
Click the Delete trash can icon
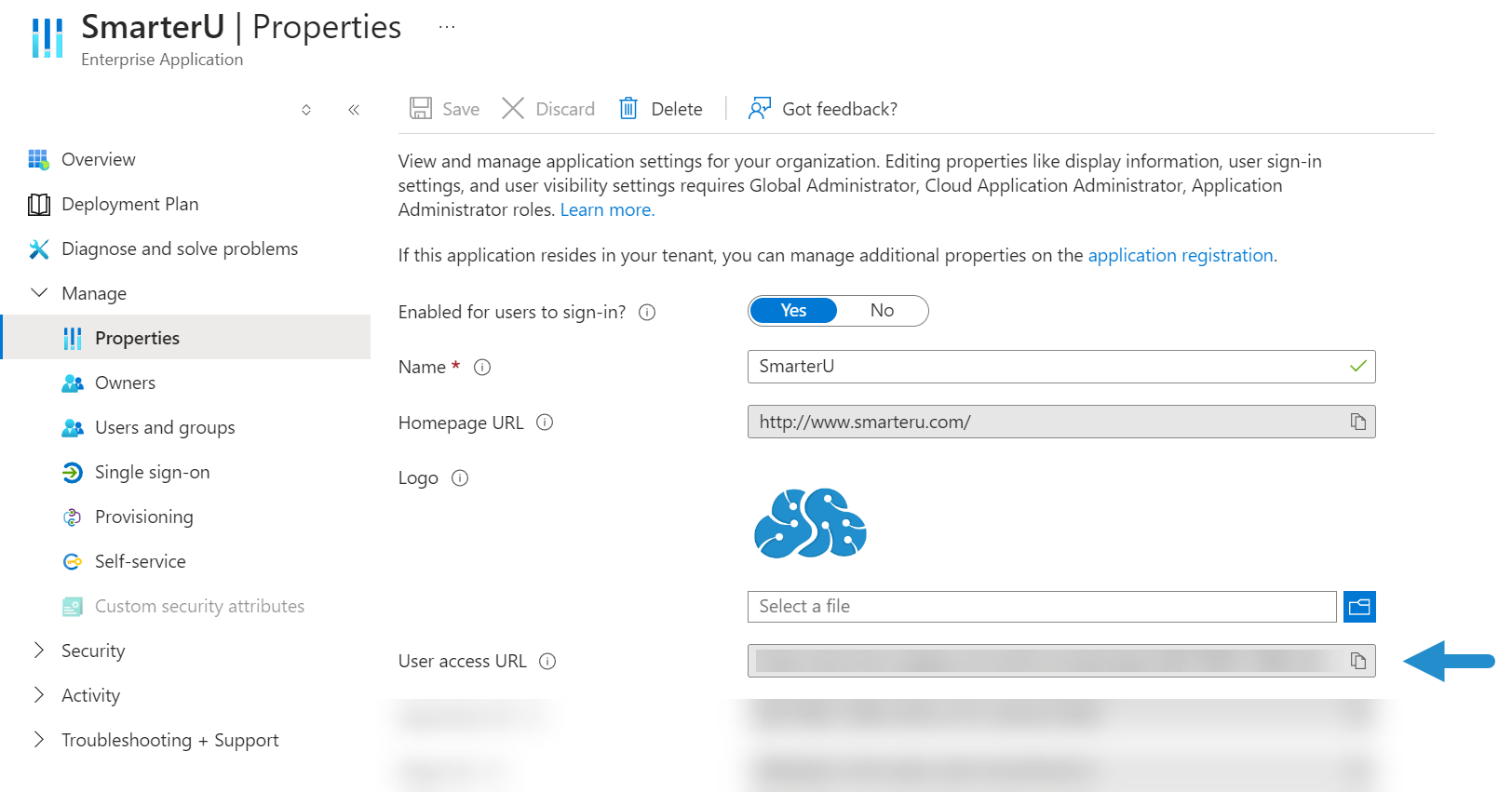628,109
